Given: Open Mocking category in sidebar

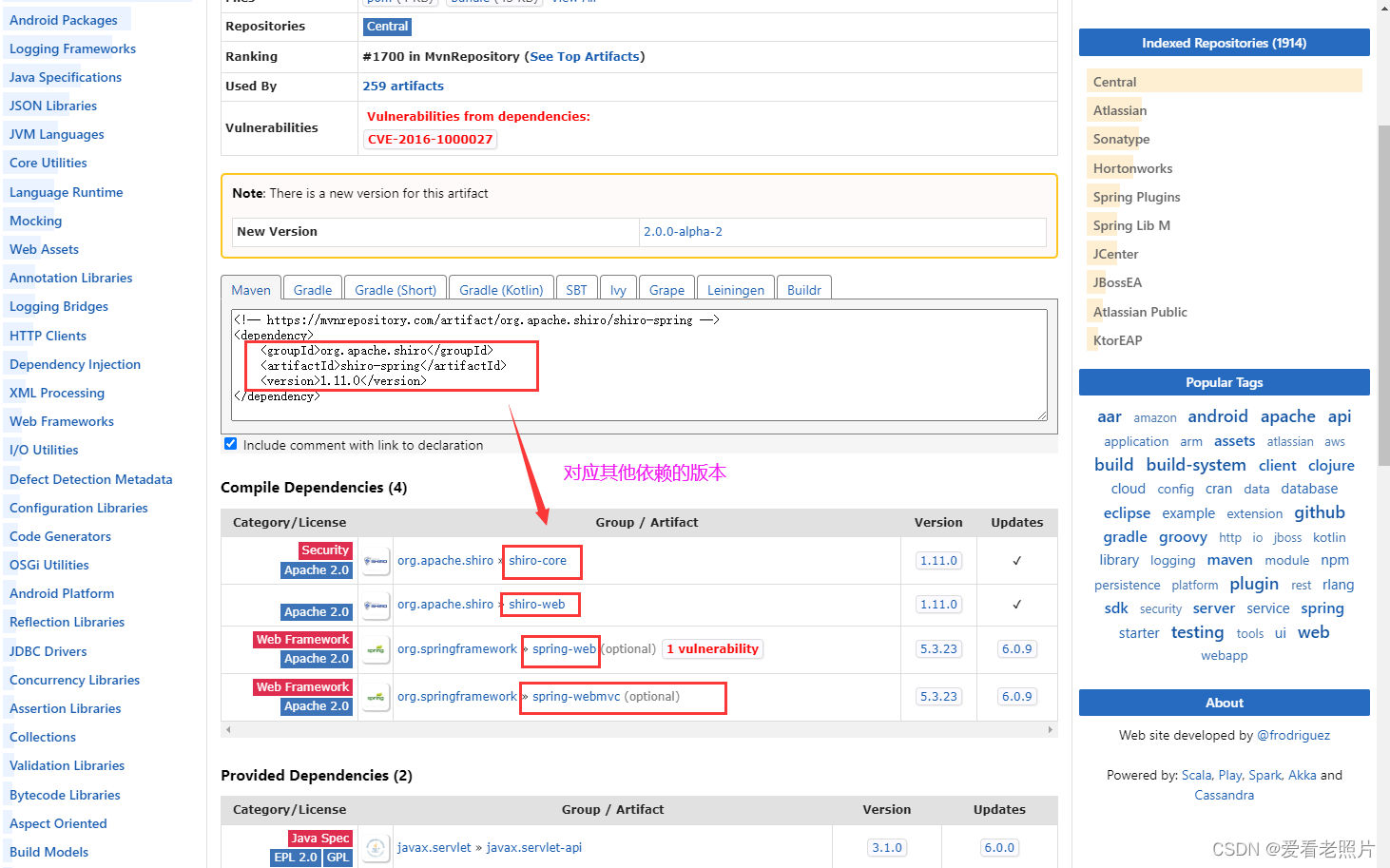Looking at the screenshot, I should click(35, 221).
